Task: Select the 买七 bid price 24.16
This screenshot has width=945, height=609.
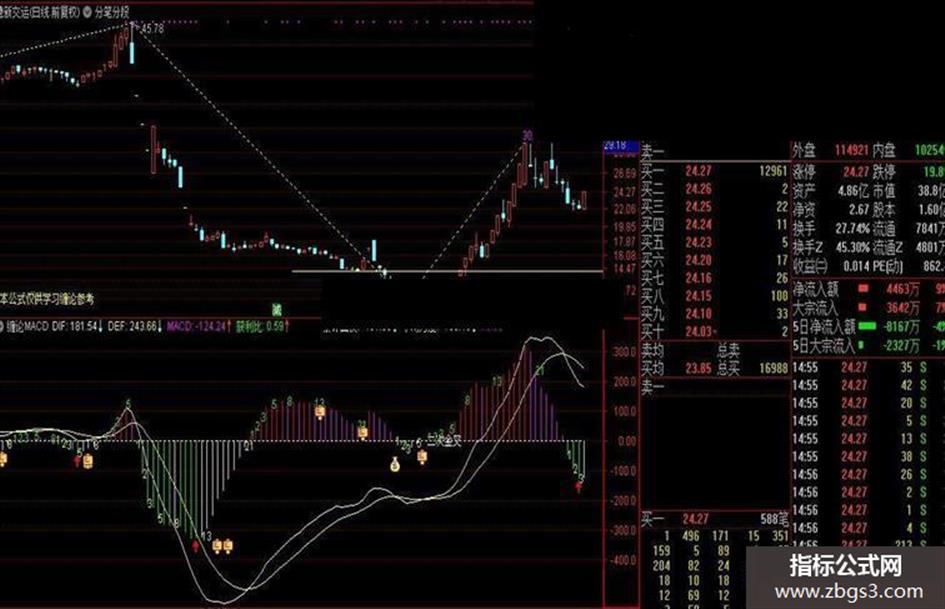Action: (x=698, y=278)
